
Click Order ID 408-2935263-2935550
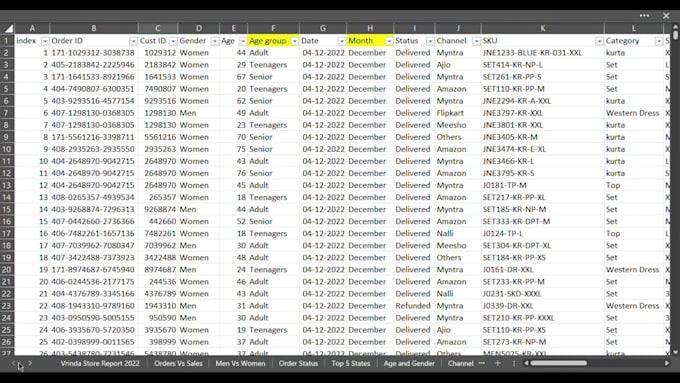pos(94,149)
